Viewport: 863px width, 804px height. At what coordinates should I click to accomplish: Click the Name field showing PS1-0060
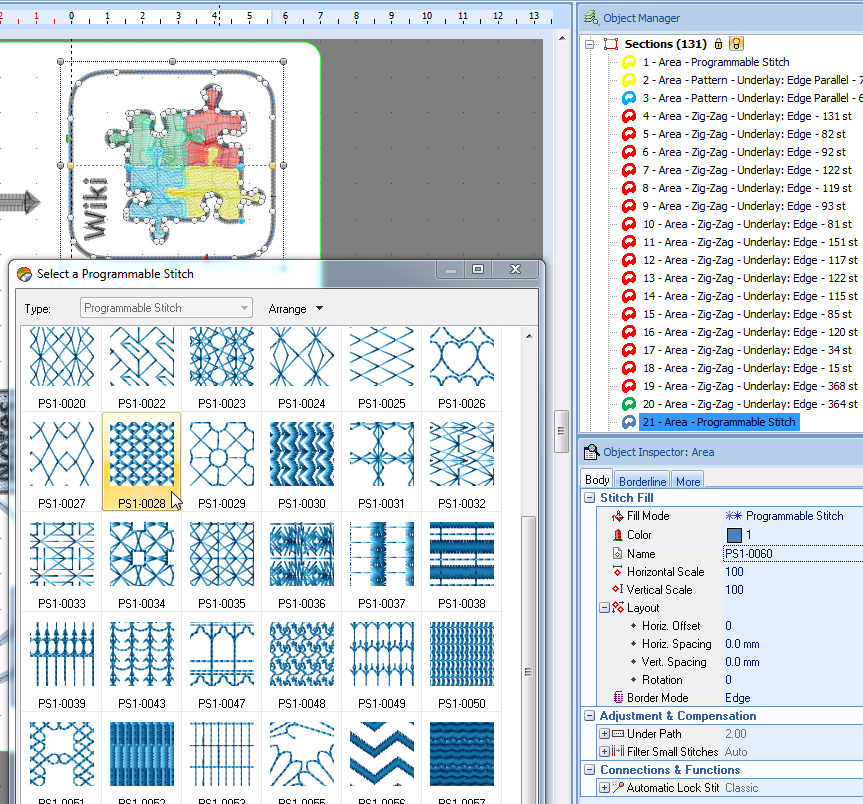point(790,553)
